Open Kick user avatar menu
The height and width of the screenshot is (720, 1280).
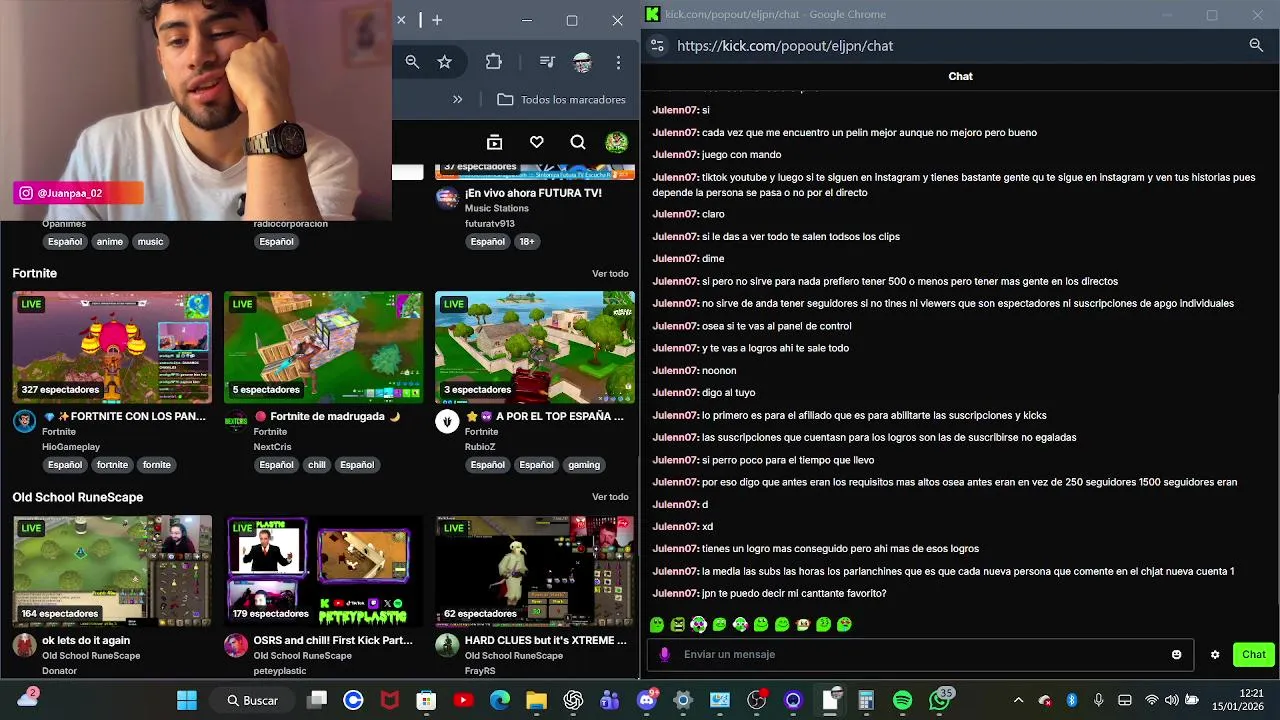tap(616, 143)
